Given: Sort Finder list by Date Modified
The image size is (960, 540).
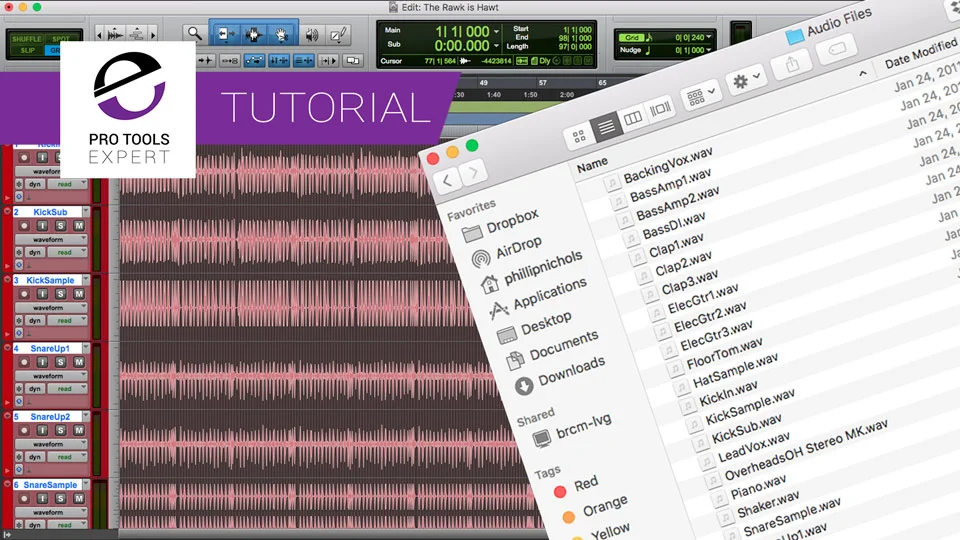Looking at the screenshot, I should (x=920, y=53).
